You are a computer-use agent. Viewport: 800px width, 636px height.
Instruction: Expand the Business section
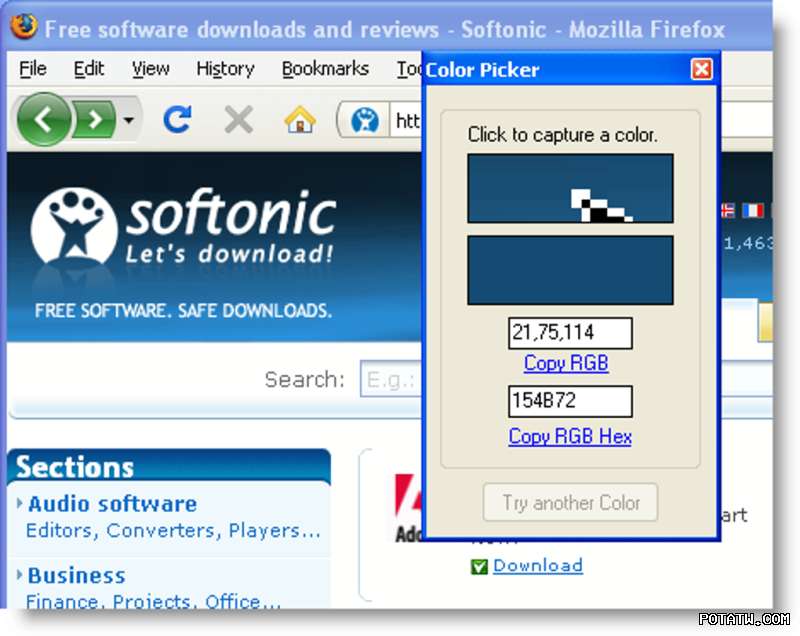pyautogui.click(x=77, y=576)
